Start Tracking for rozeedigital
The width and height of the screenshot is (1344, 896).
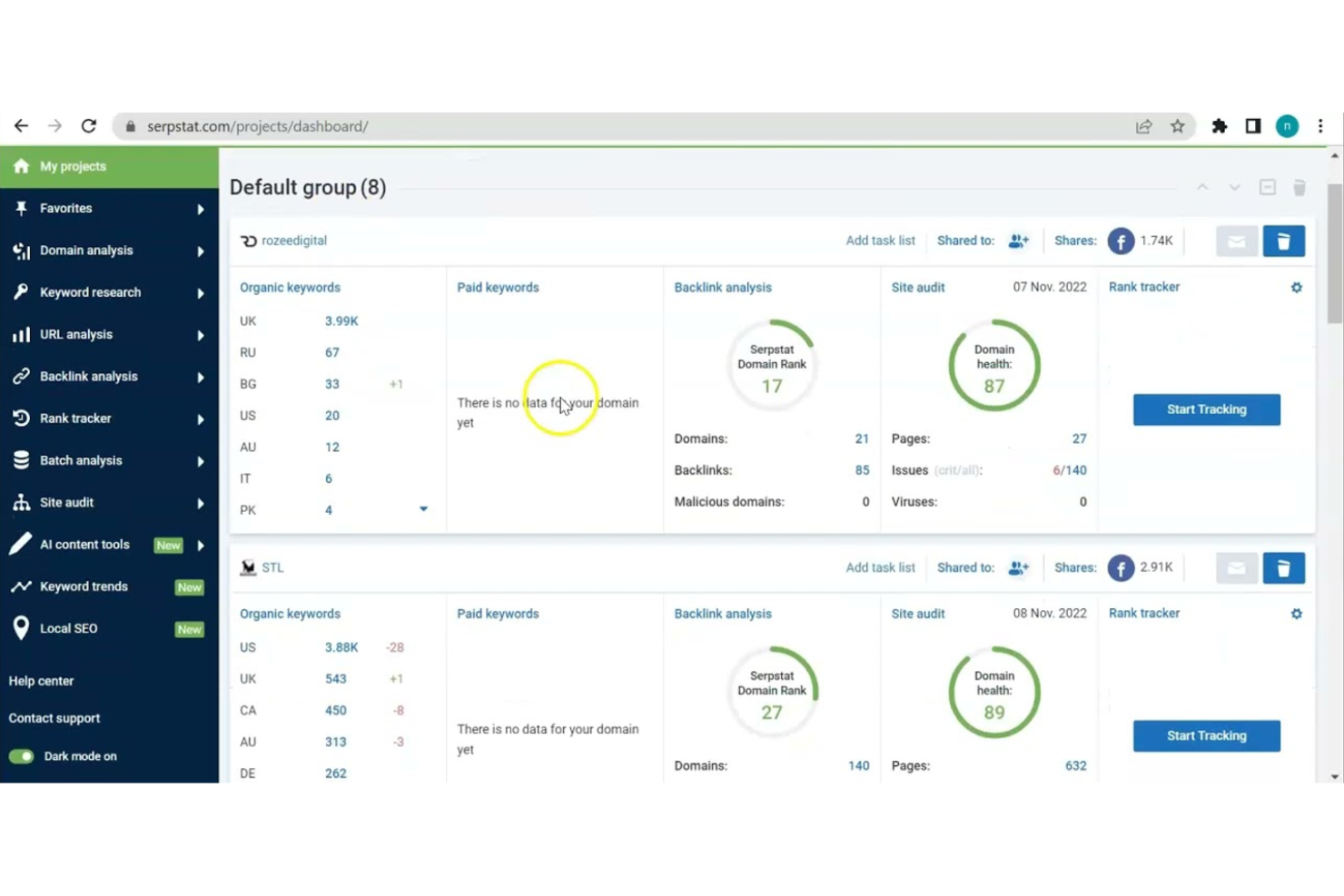(1206, 409)
